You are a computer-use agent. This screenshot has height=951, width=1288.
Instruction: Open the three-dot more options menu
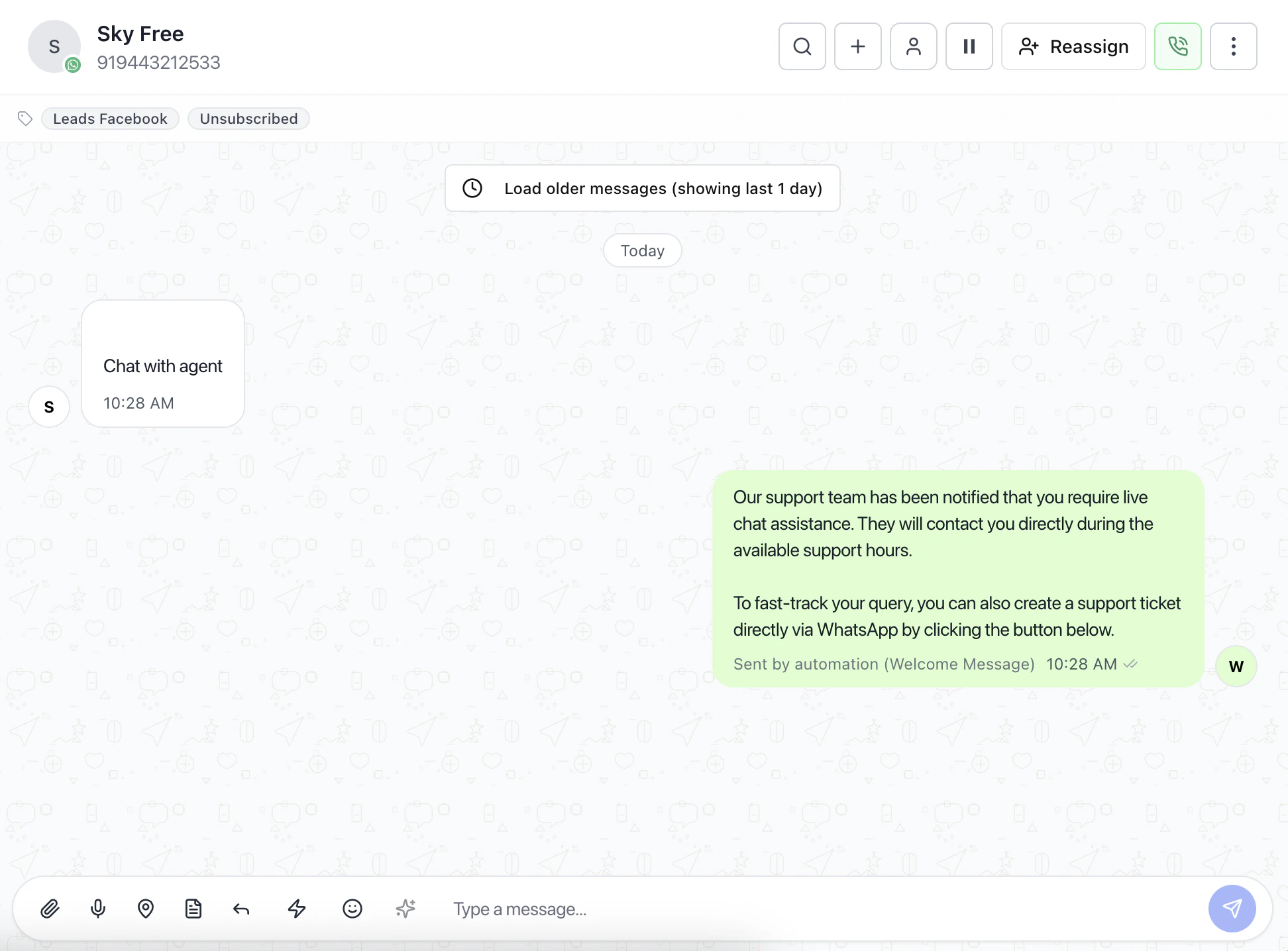point(1233,46)
